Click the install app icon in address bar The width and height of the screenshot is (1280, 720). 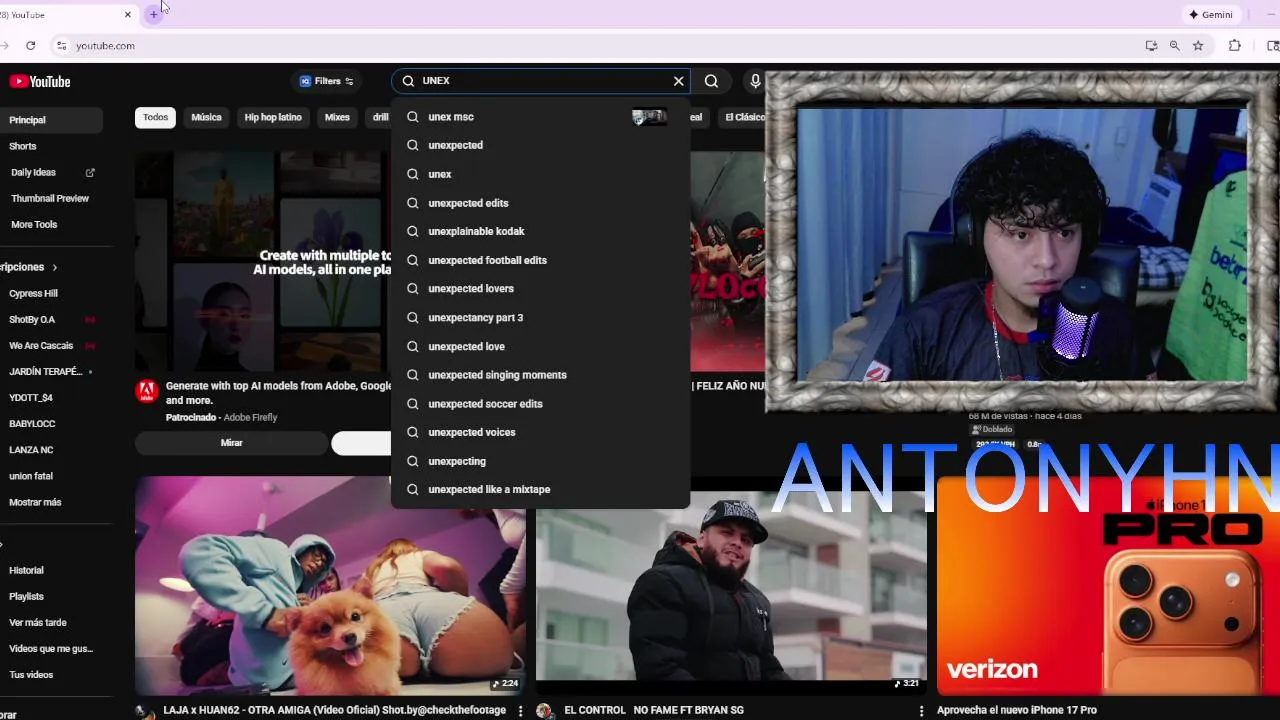[1151, 46]
